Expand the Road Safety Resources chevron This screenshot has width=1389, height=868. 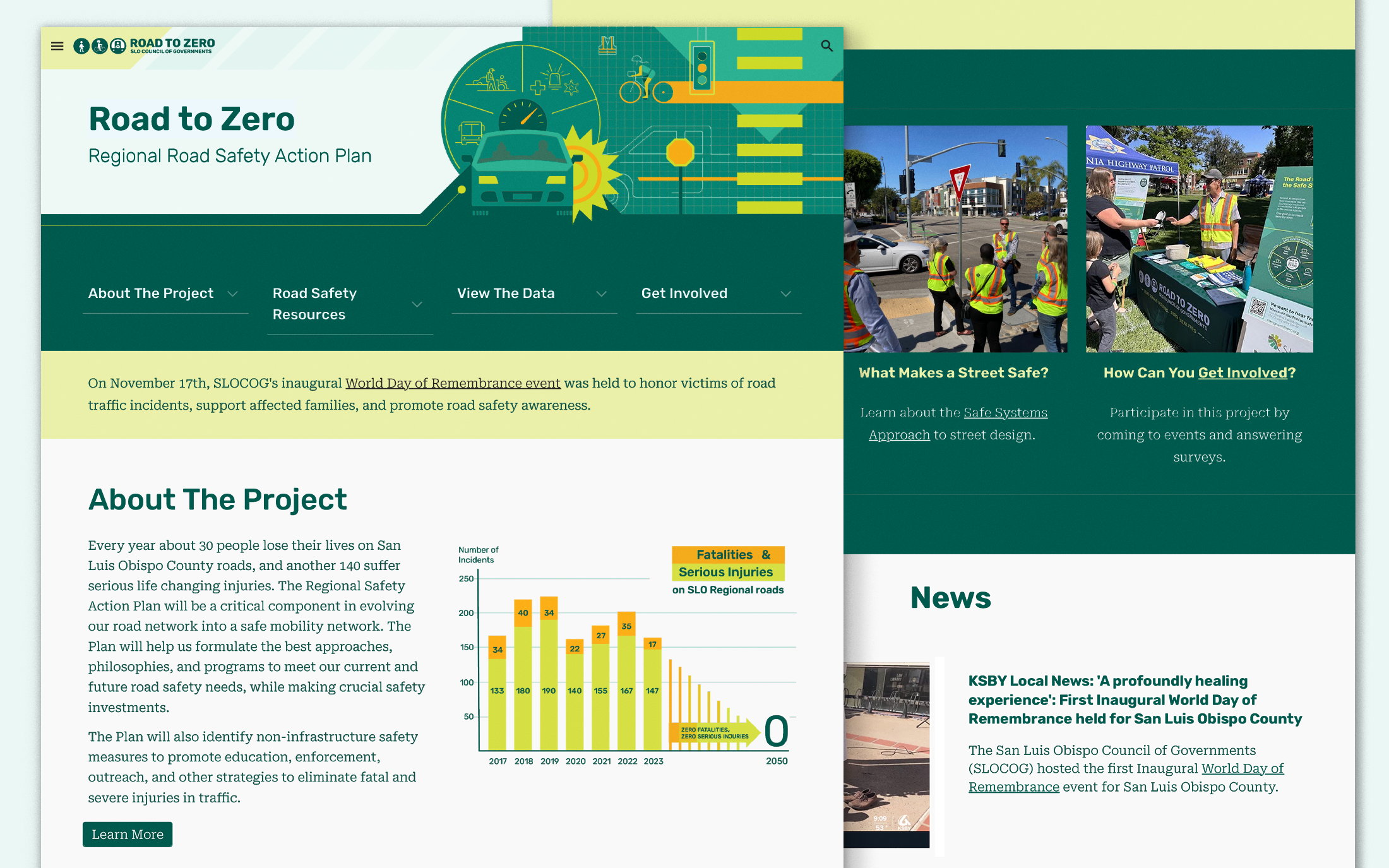[417, 305]
